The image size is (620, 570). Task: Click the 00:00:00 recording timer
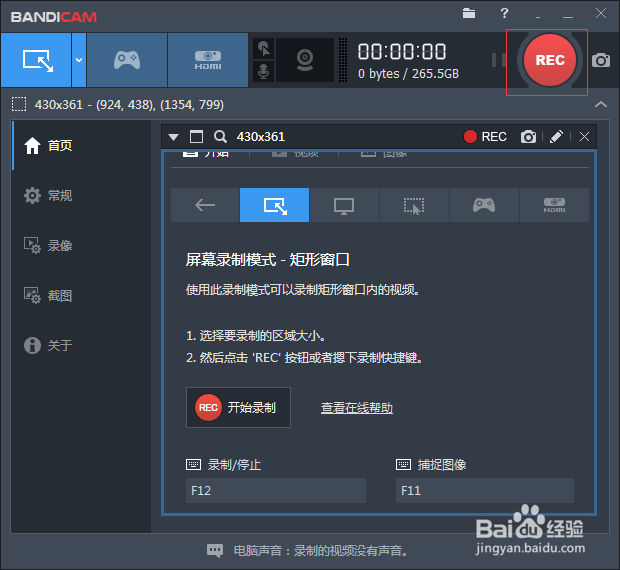point(402,52)
